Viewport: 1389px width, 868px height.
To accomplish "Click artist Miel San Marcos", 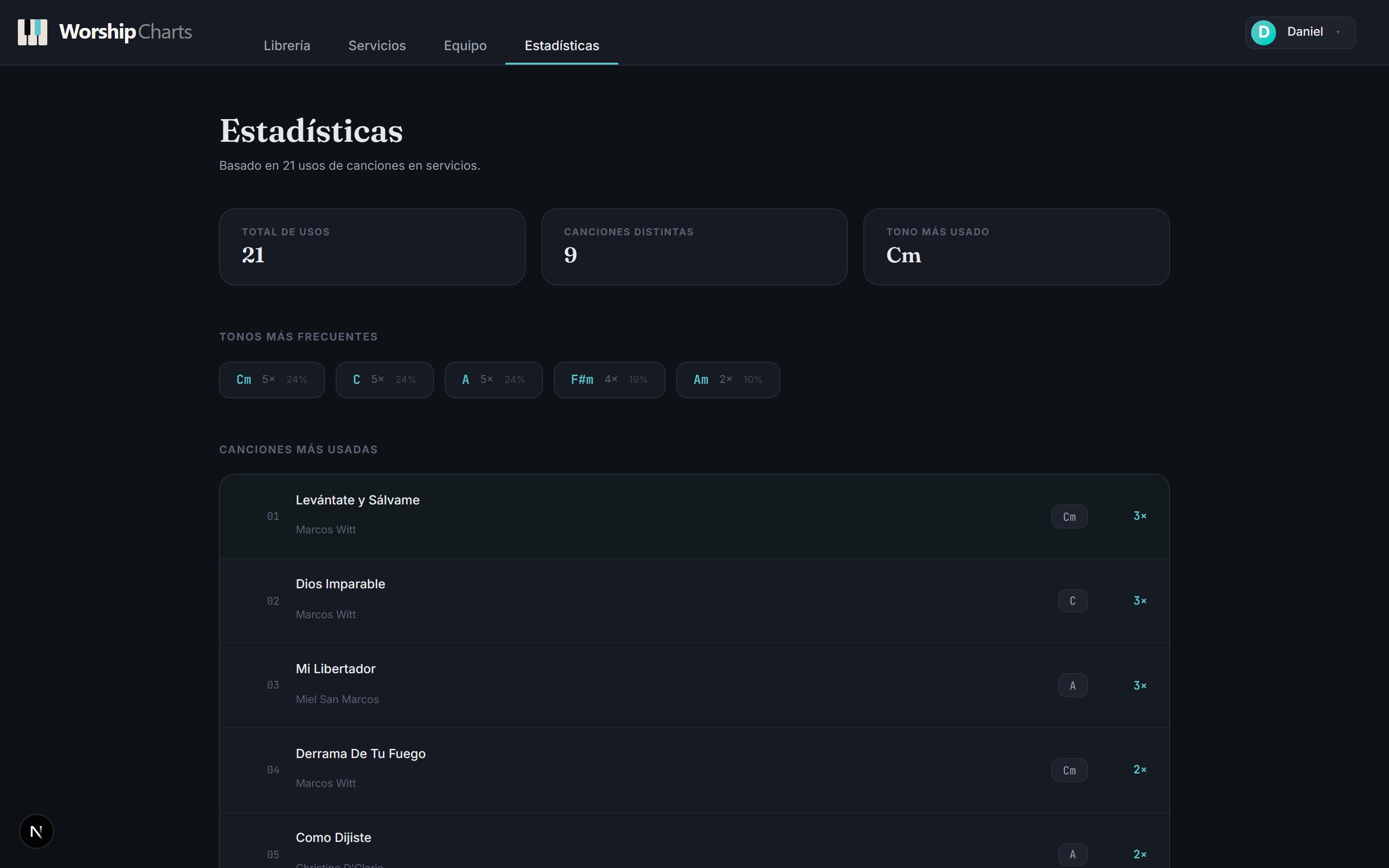I will pyautogui.click(x=337, y=700).
